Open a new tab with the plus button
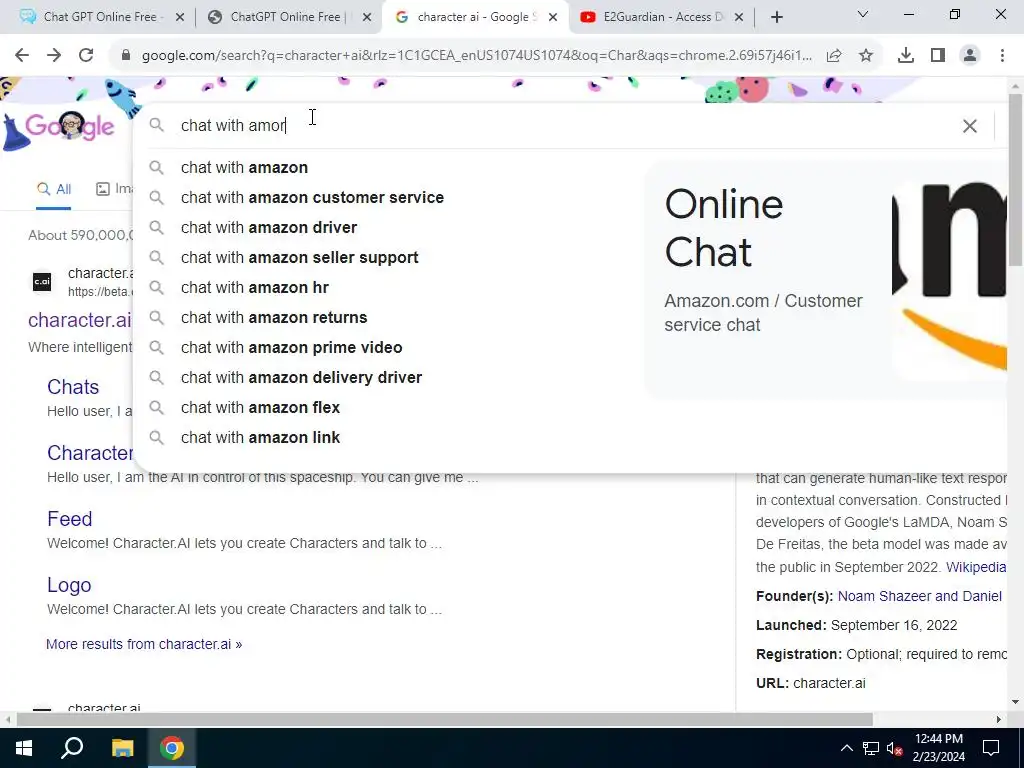The image size is (1024, 768). pos(776,18)
